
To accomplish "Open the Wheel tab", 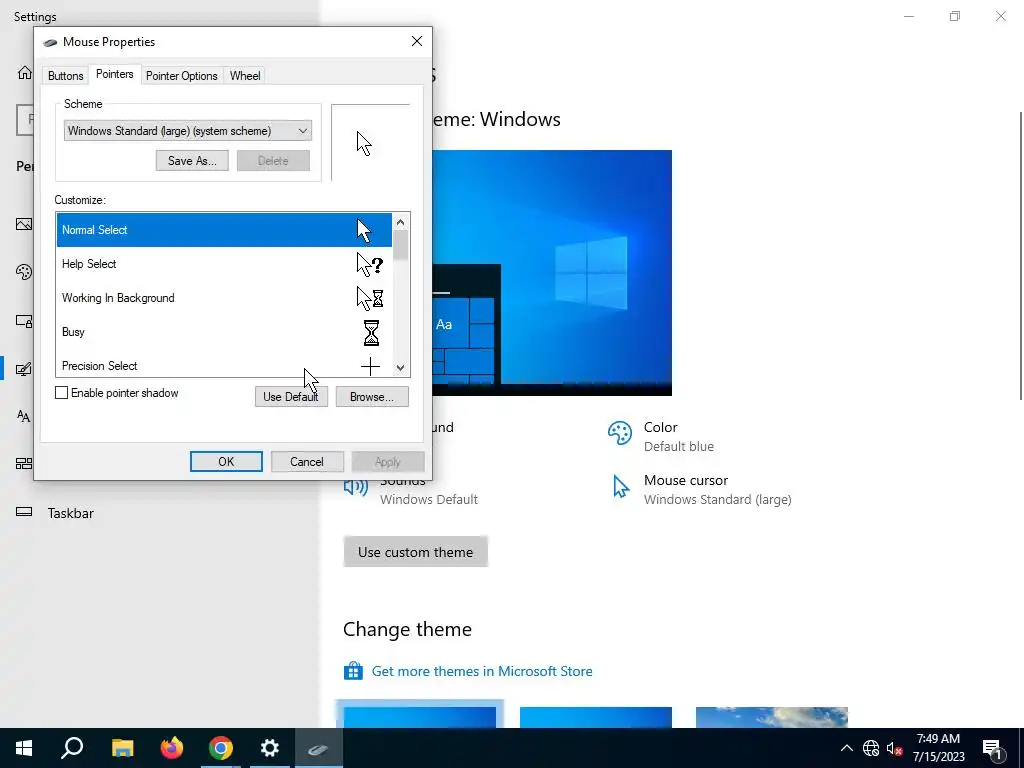I will pos(245,76).
